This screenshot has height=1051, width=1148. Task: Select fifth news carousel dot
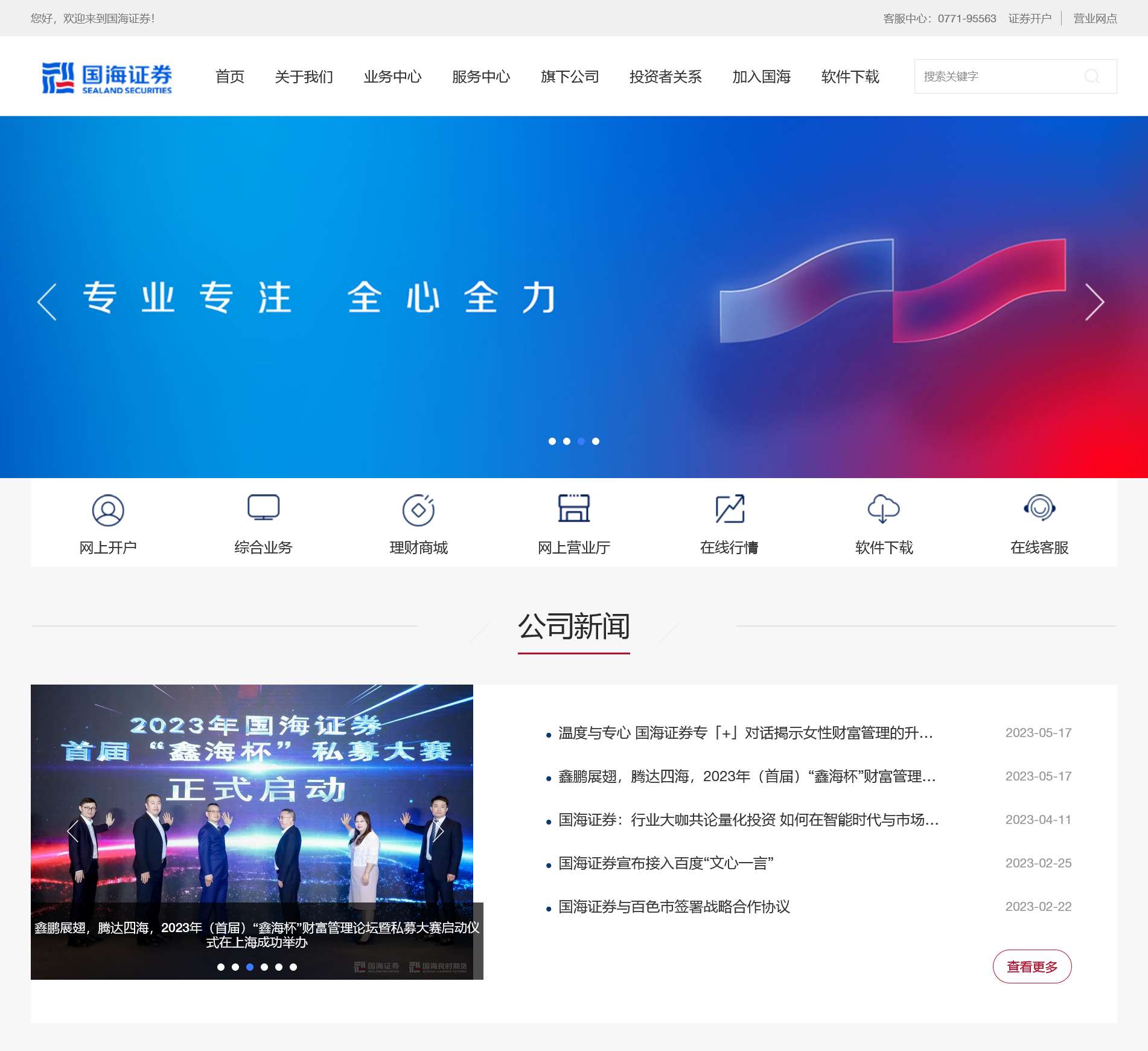click(279, 967)
